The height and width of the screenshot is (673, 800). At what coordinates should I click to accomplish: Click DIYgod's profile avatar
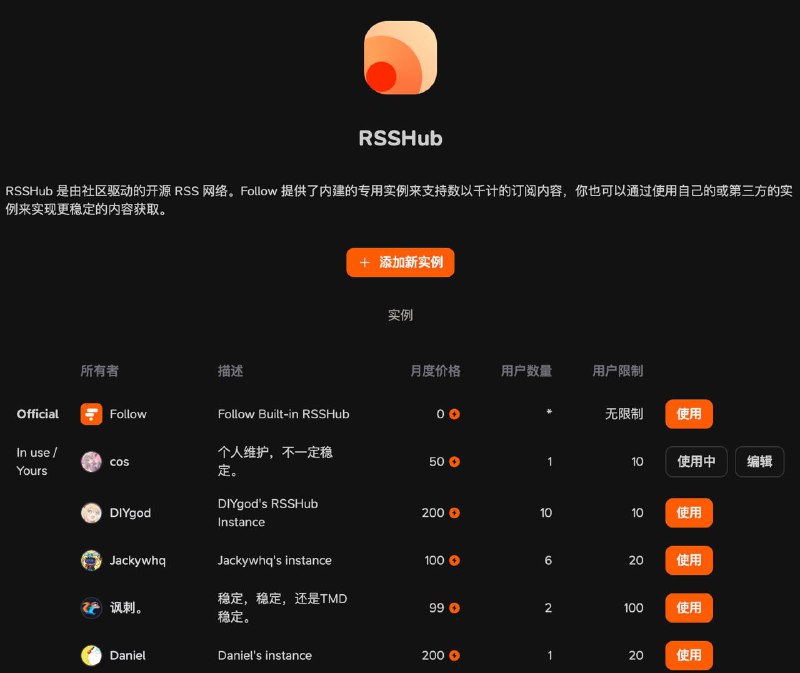(89, 513)
